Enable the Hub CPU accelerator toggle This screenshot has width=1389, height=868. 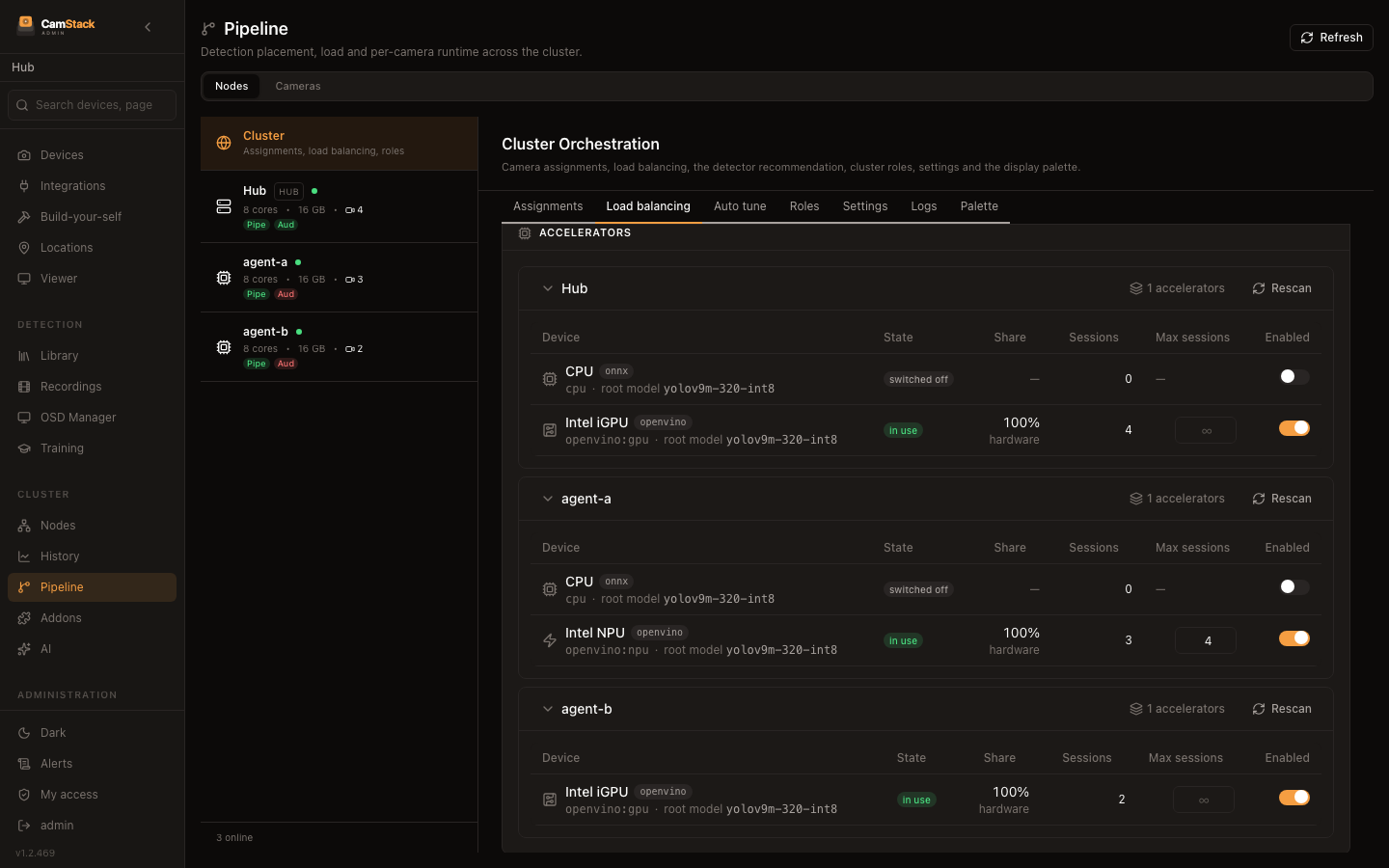tap(1294, 377)
